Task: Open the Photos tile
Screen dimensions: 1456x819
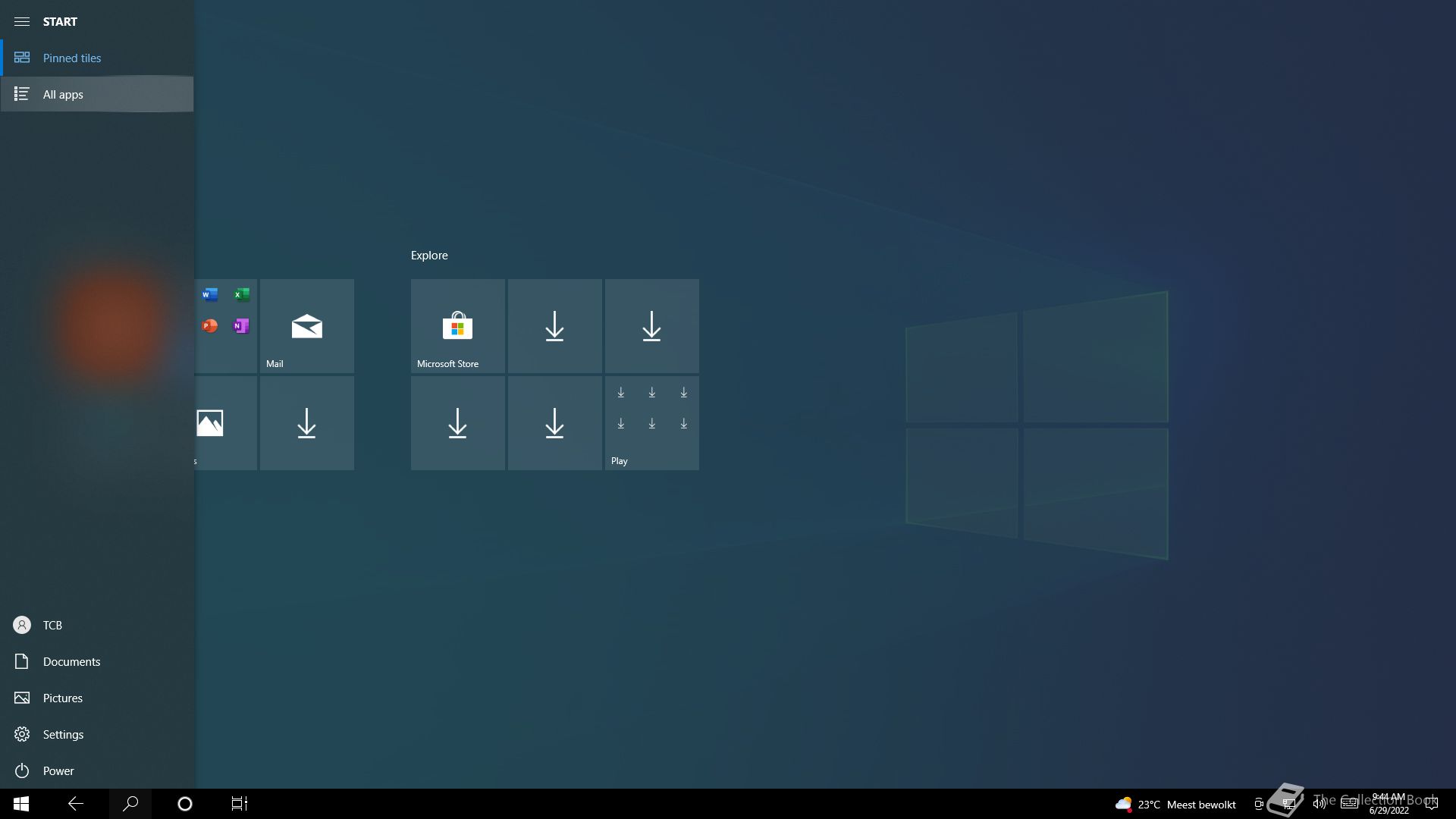Action: [224, 423]
